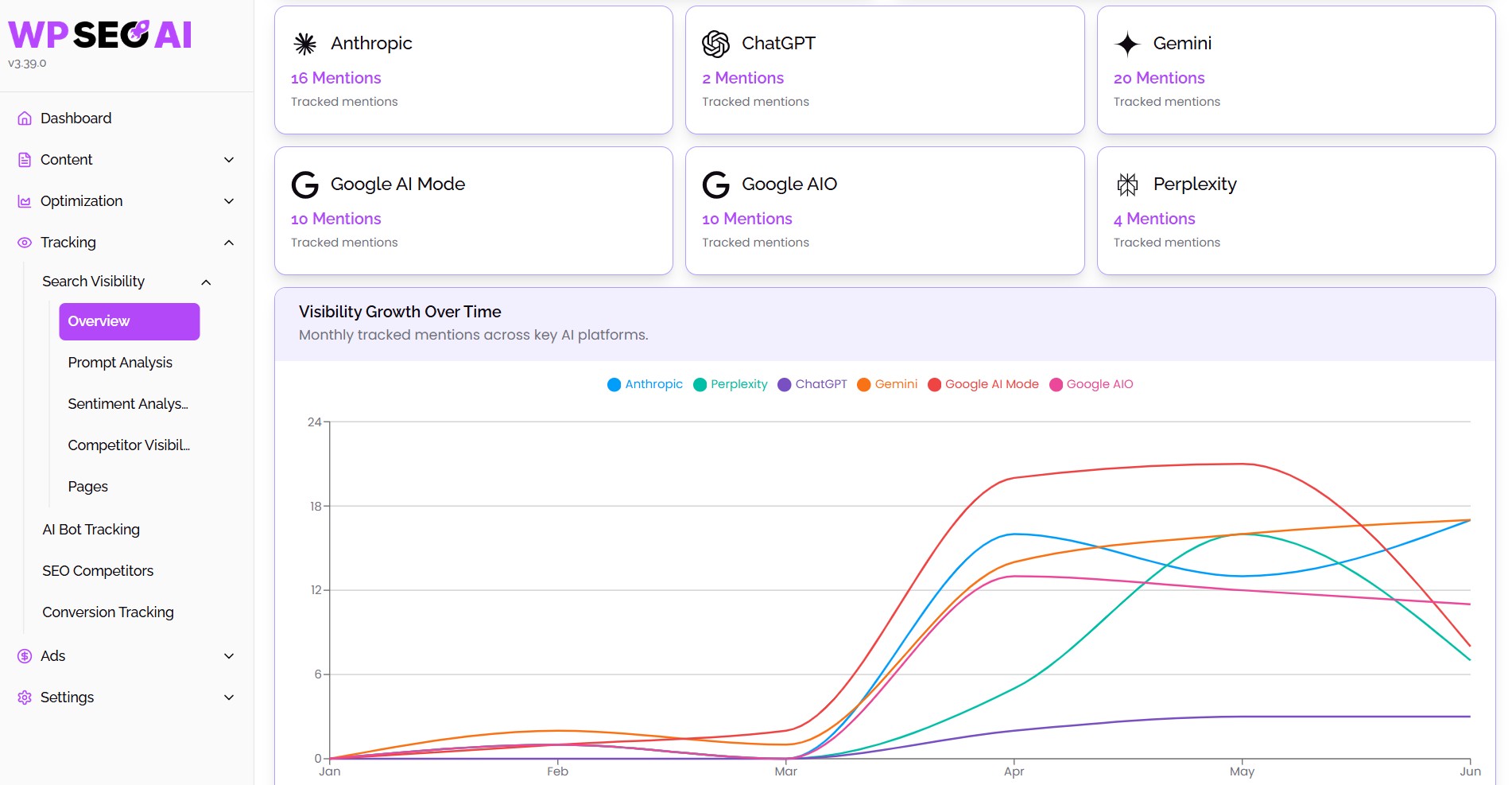This screenshot has width=1512, height=785.
Task: Click the Dashboard home icon
Action: 25,119
